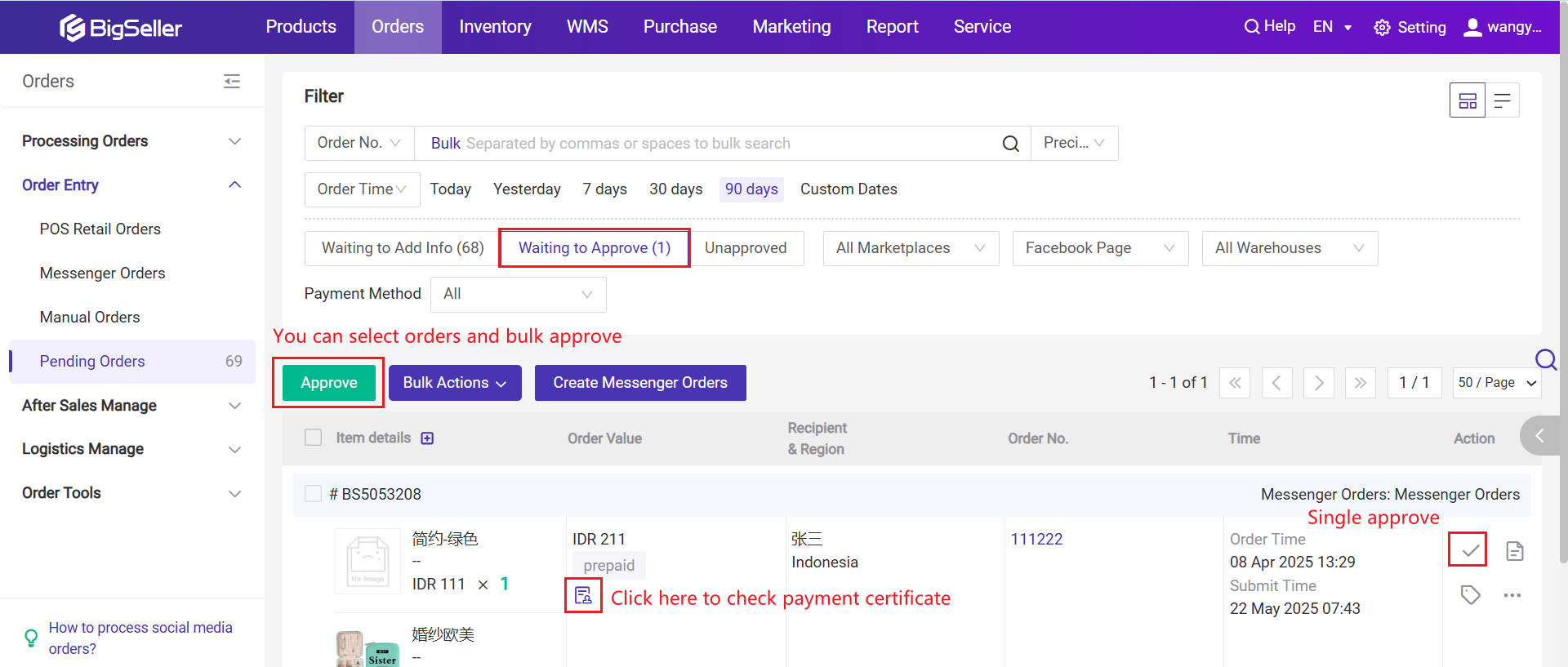
Task: Expand After Sales Manage section
Action: [x=131, y=406]
